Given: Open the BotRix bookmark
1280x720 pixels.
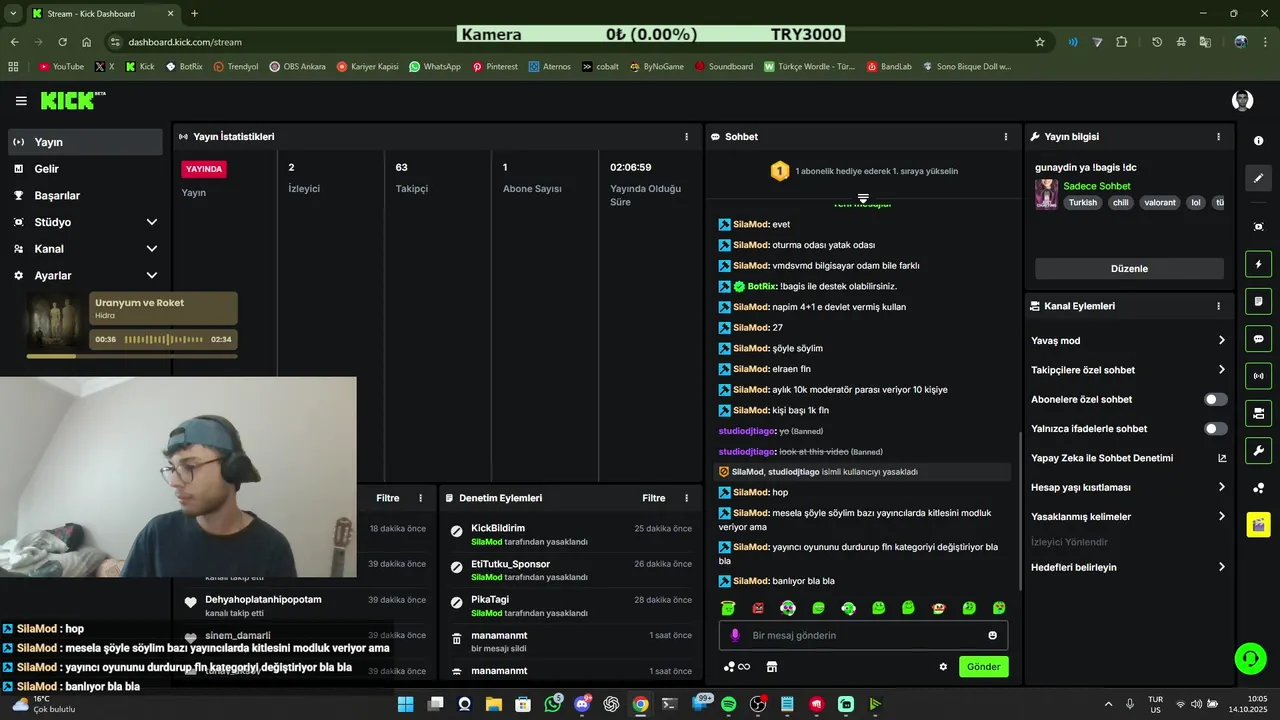Looking at the screenshot, I should [184, 67].
